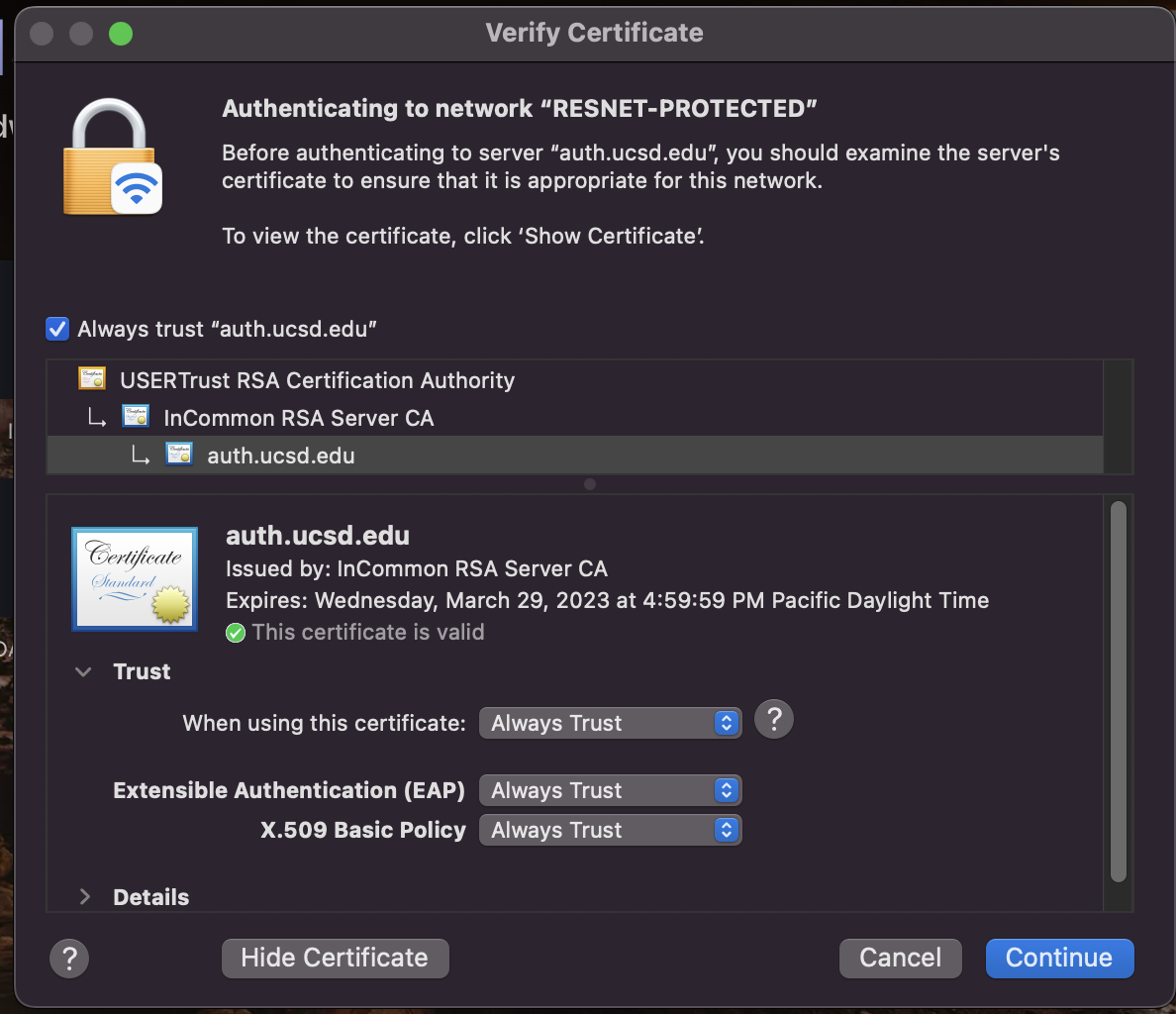Select the USERTrust RSA Certification Authority entry
The image size is (1176, 1014).
tap(317, 379)
